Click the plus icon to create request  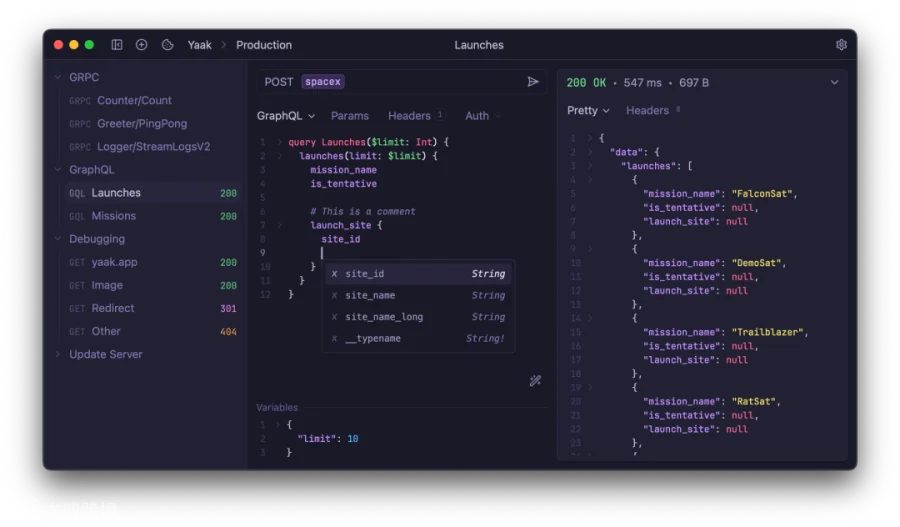[141, 45]
